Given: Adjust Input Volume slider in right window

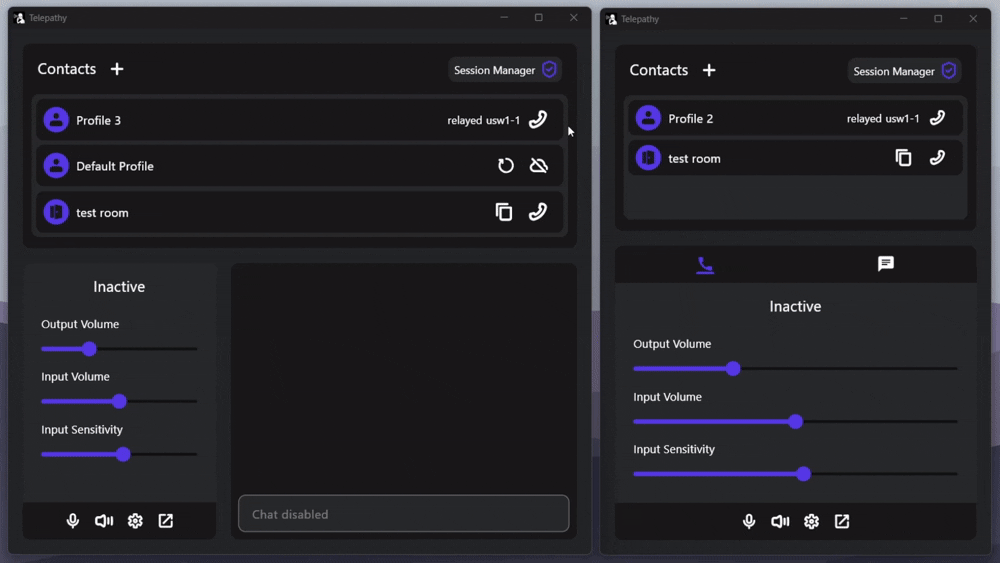Looking at the screenshot, I should pos(795,421).
